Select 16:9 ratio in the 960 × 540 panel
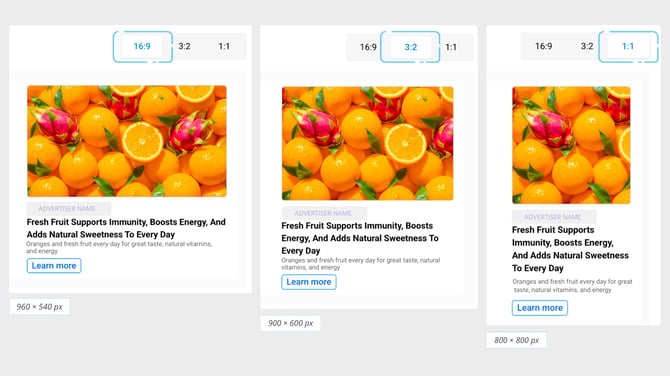The height and width of the screenshot is (376, 670). tap(142, 46)
